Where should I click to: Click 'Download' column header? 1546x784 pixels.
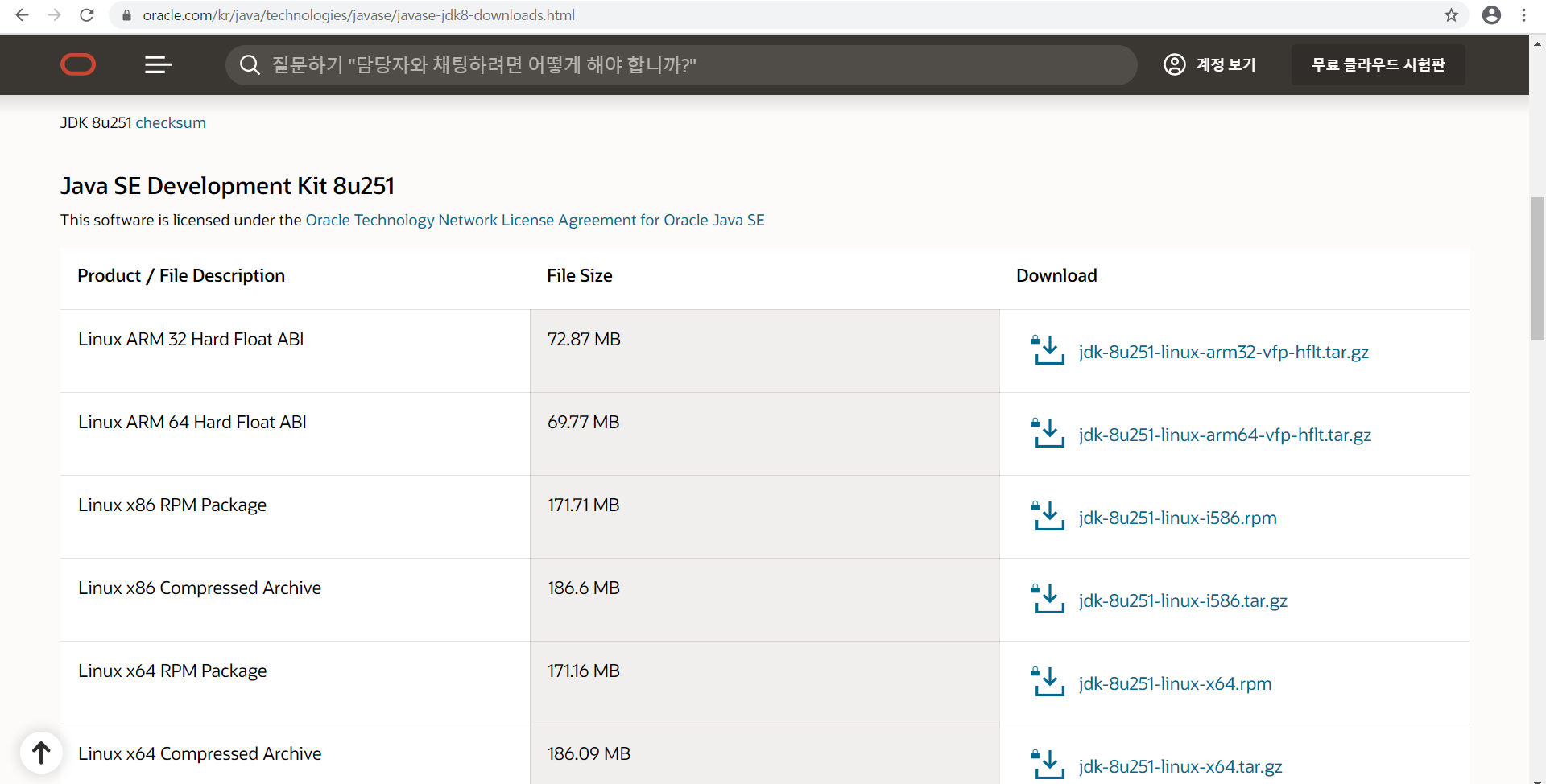coord(1056,275)
